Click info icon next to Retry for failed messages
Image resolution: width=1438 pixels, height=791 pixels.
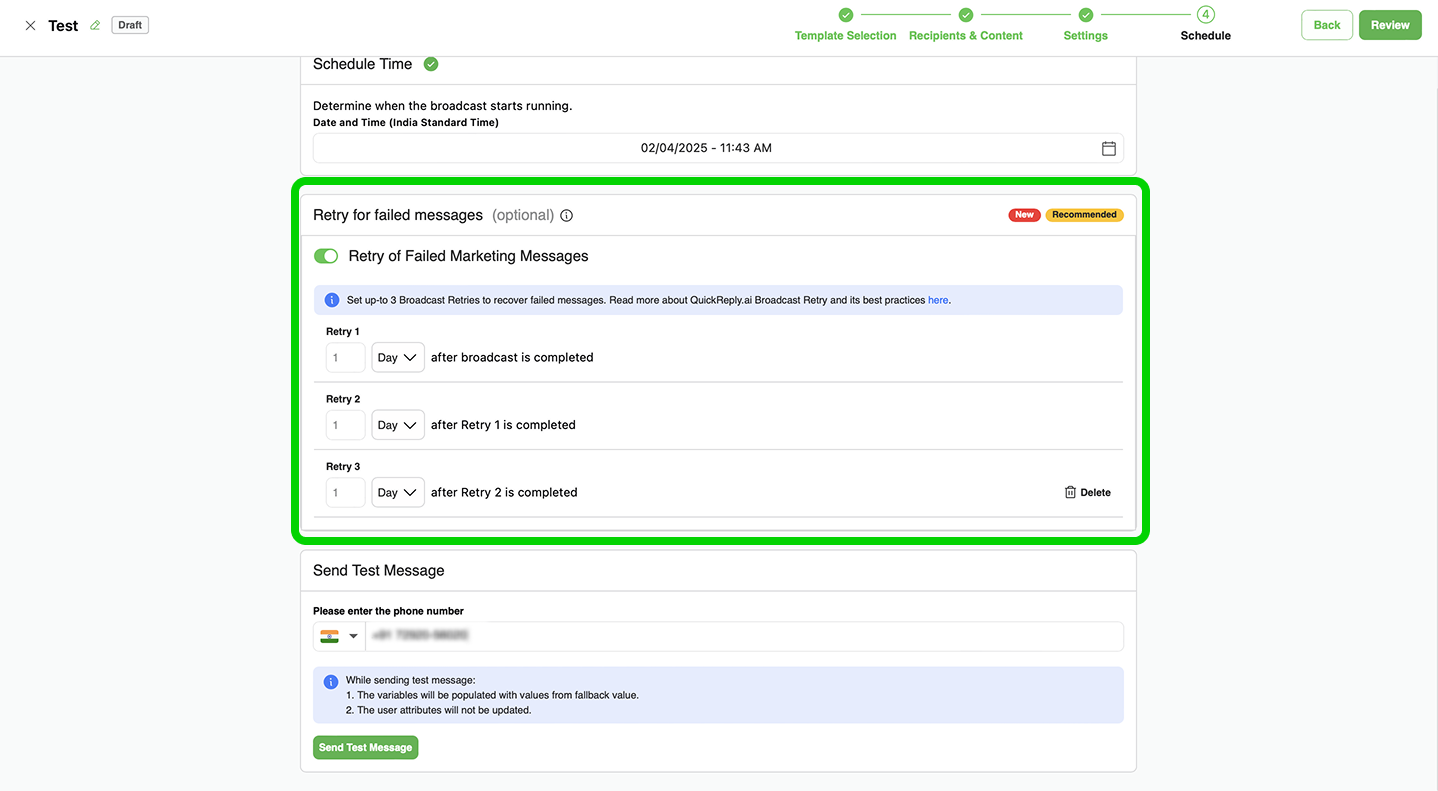(567, 216)
